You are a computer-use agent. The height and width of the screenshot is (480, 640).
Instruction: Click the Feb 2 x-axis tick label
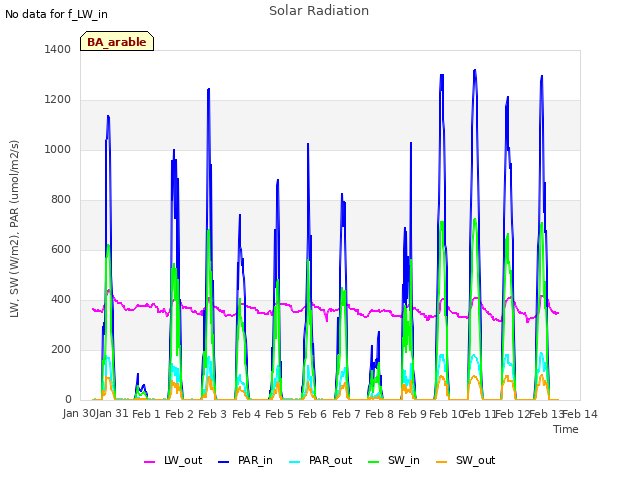179,414
